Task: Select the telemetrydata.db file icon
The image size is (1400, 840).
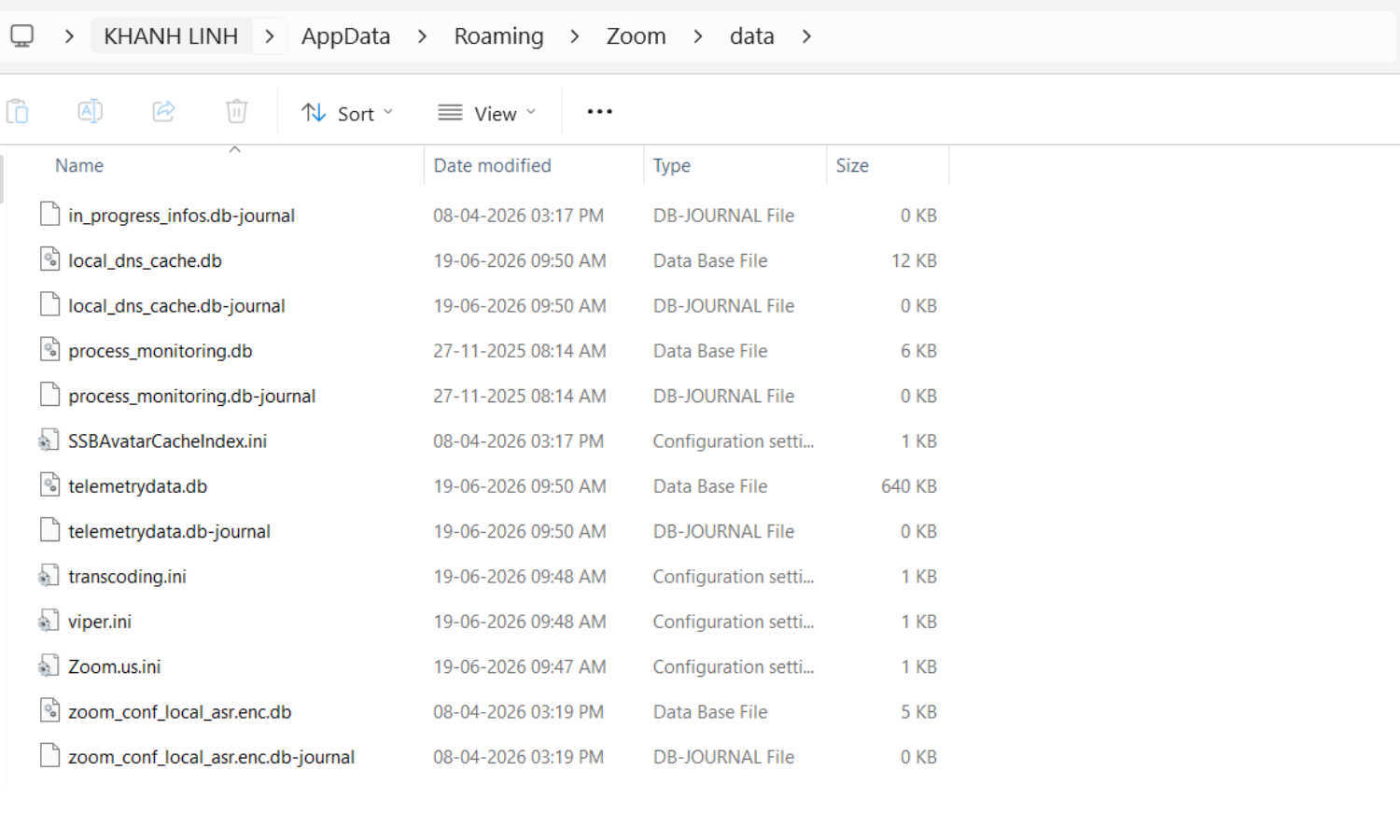Action: tap(50, 485)
